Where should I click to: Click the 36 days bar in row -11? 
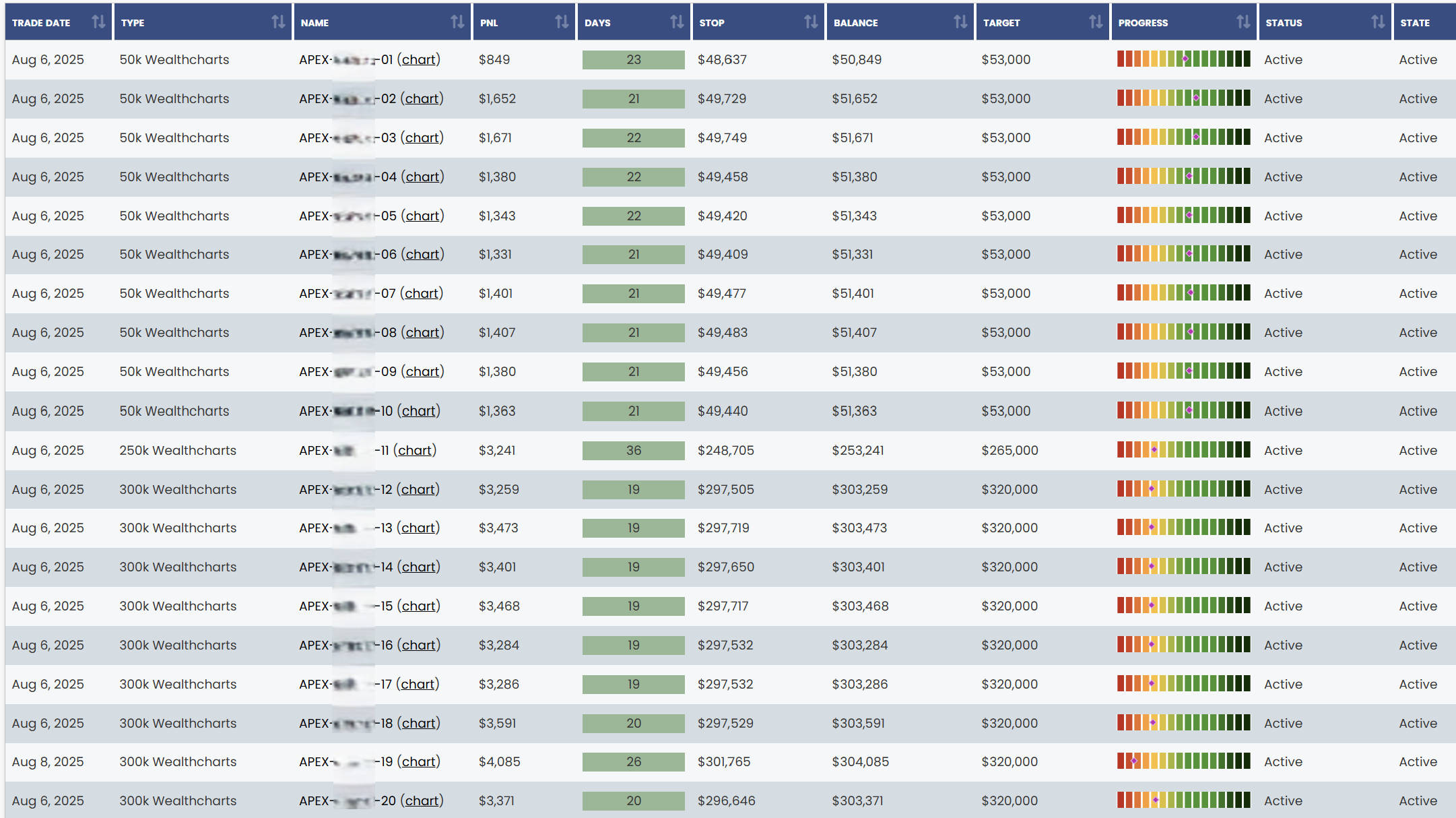click(x=633, y=450)
